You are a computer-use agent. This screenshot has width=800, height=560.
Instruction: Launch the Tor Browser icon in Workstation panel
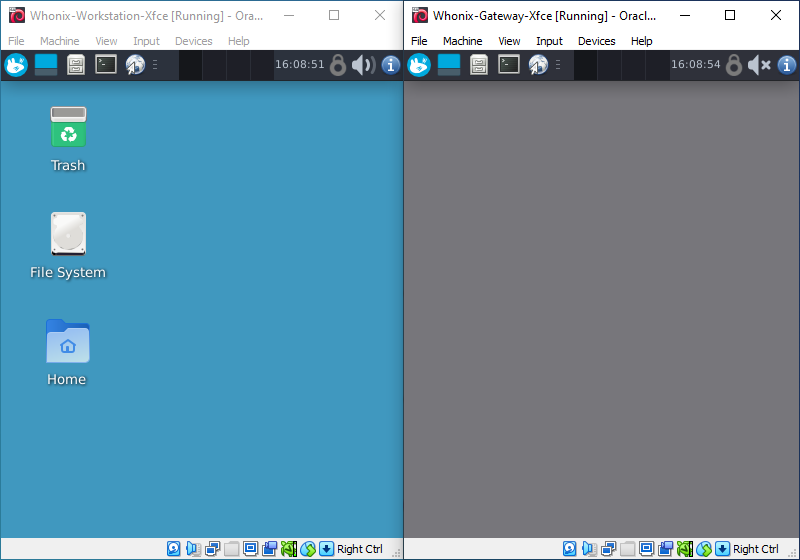[x=135, y=65]
